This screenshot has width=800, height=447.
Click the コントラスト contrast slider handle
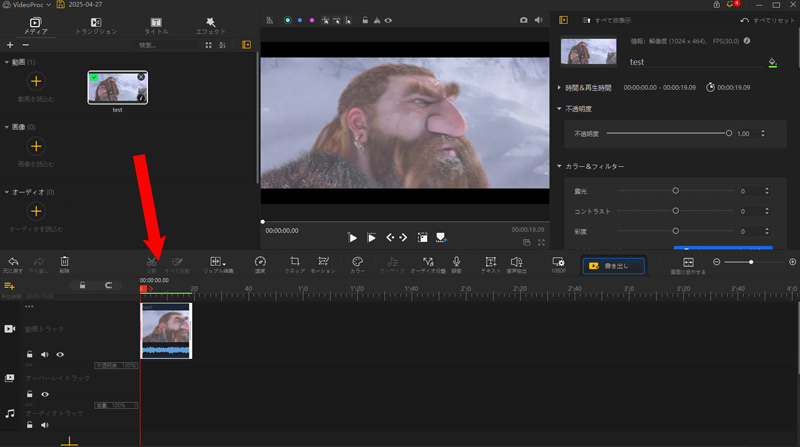(x=676, y=211)
